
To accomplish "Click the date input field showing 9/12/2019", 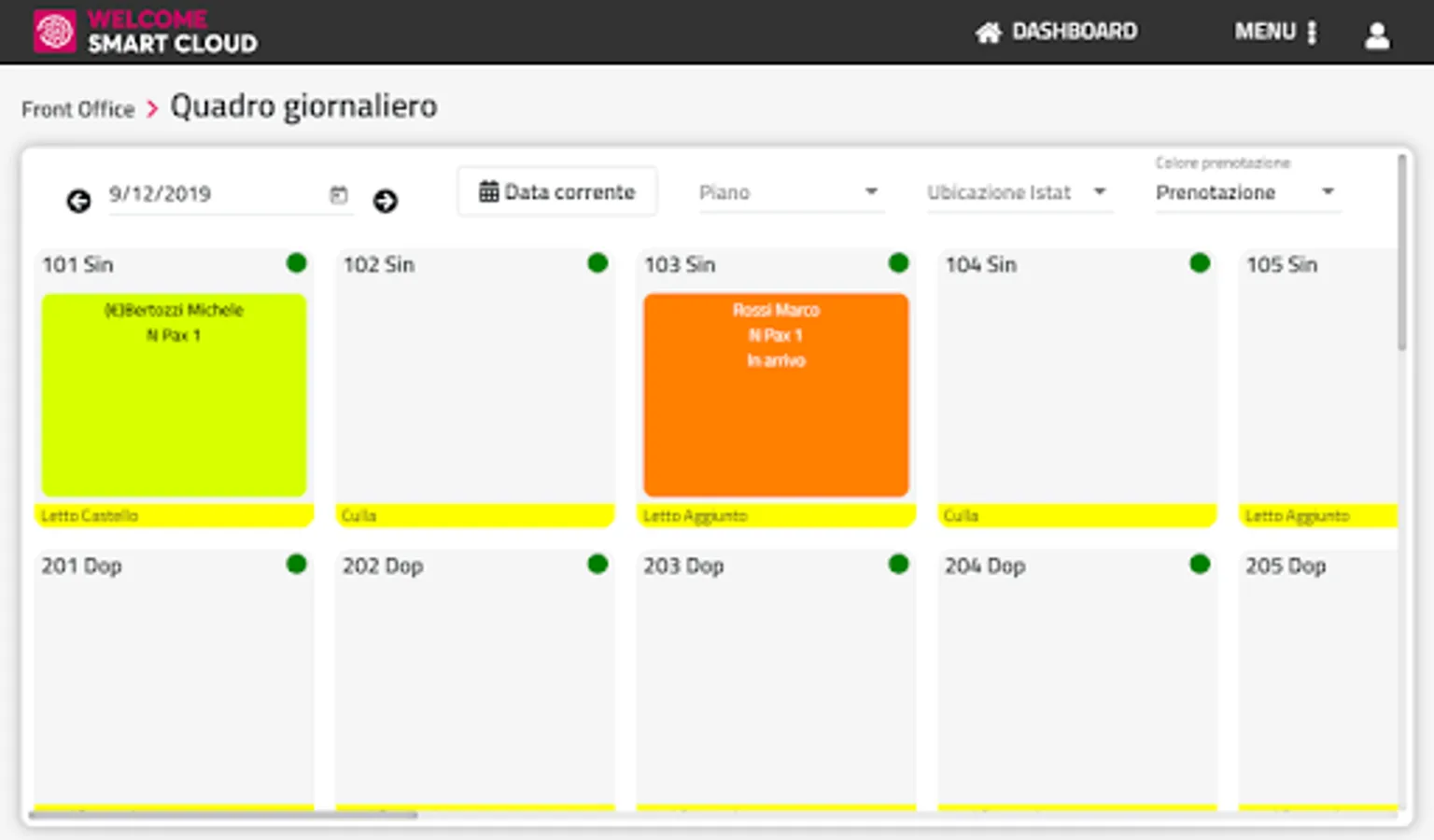I will [x=215, y=194].
